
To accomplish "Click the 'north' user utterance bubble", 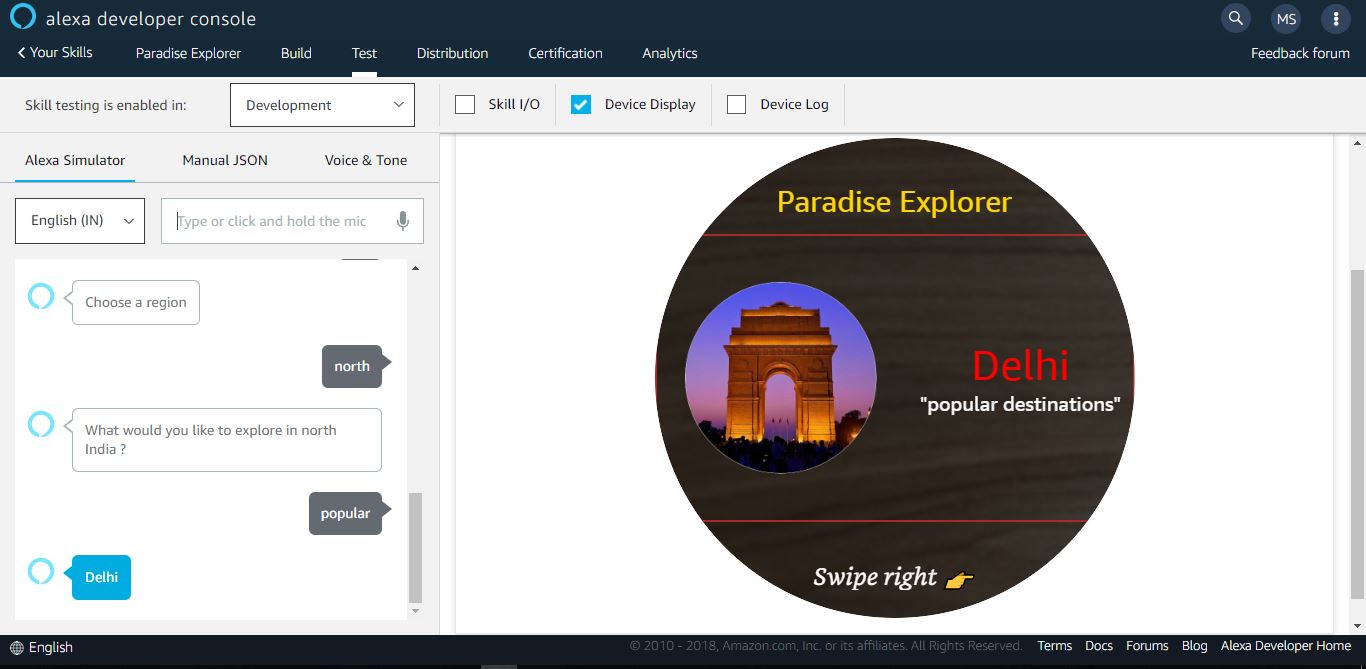I will (352, 366).
